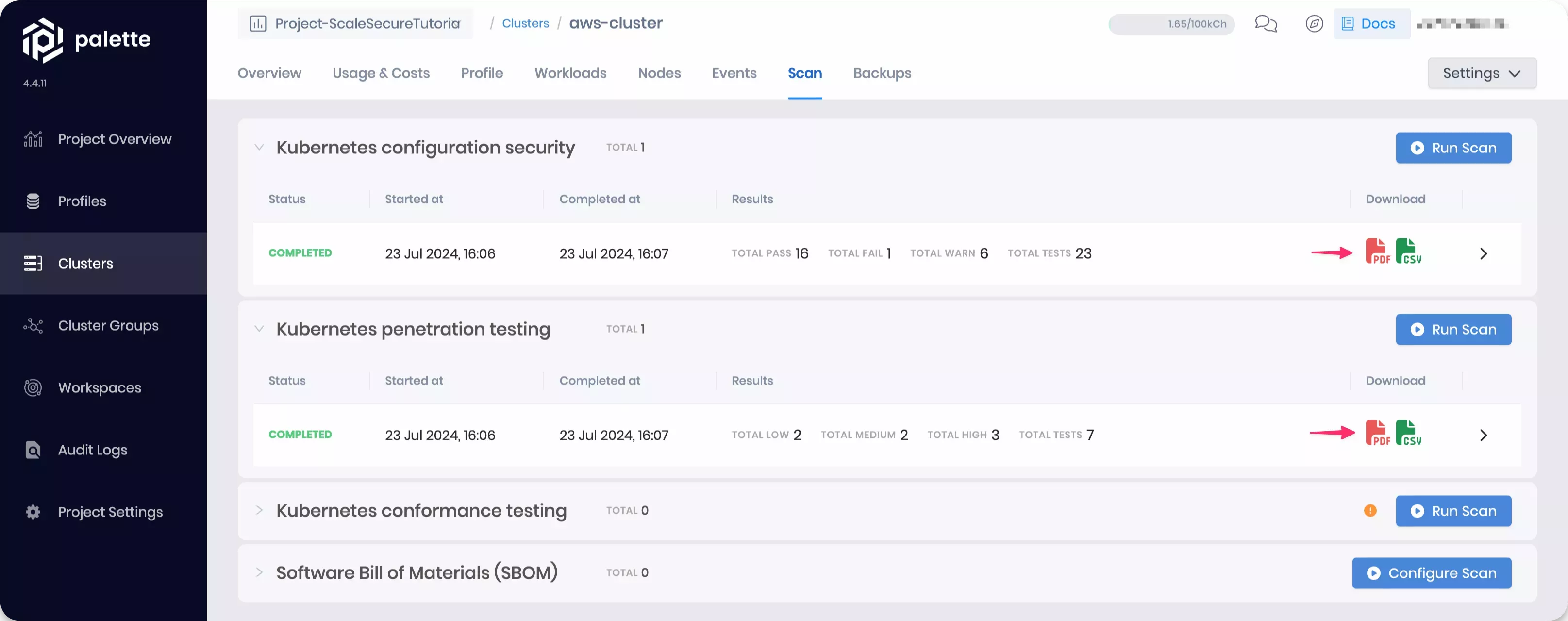Collapse the Kubernetes configuration security section
This screenshot has height=621, width=1568.
click(259, 147)
